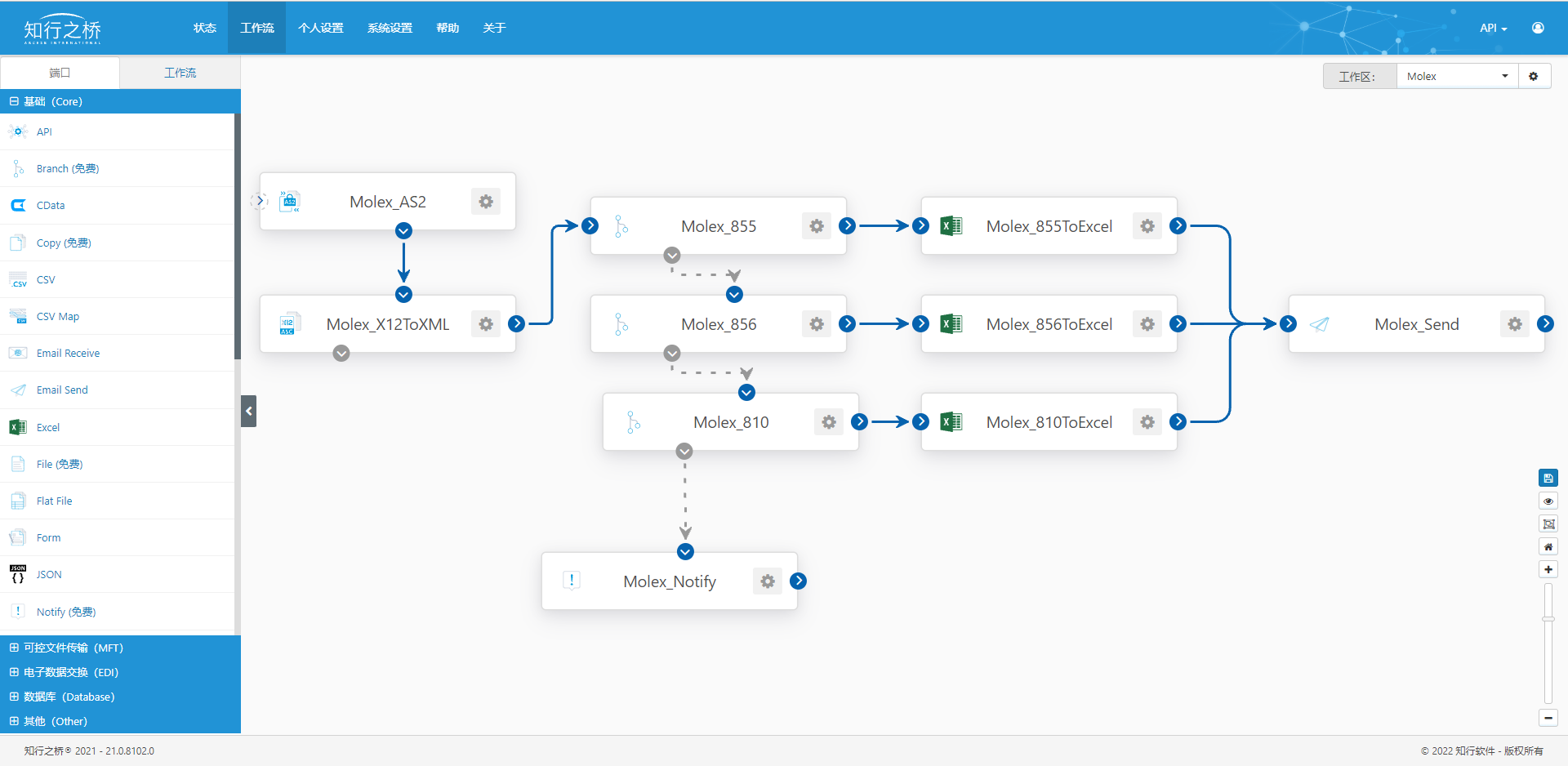This screenshot has width=1568, height=766.
Task: Open settings gear on Molex_856 node
Action: (817, 324)
